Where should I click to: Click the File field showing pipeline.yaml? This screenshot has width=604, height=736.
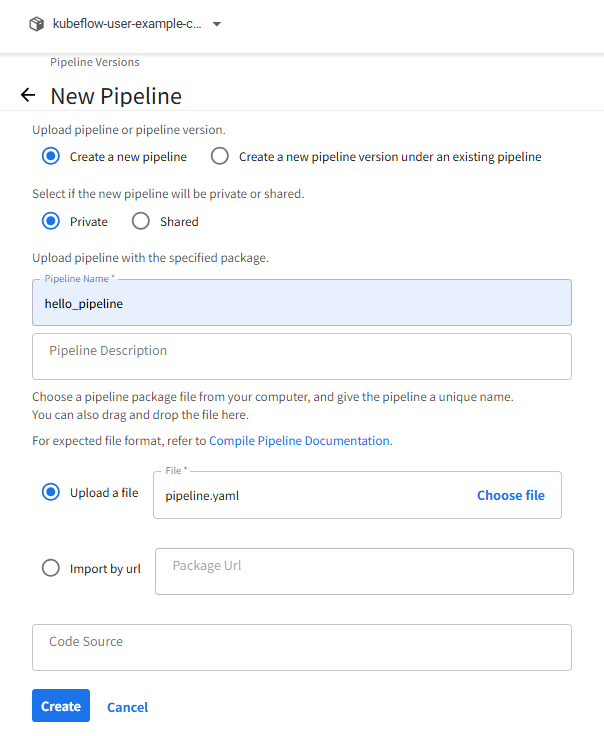(310, 495)
